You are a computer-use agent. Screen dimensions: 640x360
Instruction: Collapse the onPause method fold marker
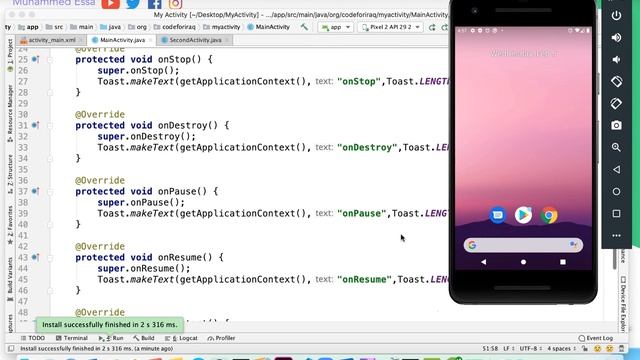pos(50,191)
